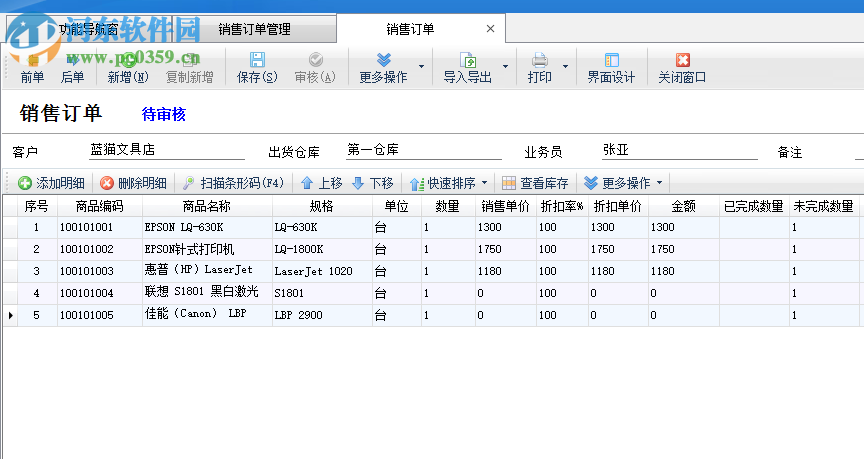Select cell 100101004 in row 4
Viewport: 864px width, 459px height.
(100, 293)
